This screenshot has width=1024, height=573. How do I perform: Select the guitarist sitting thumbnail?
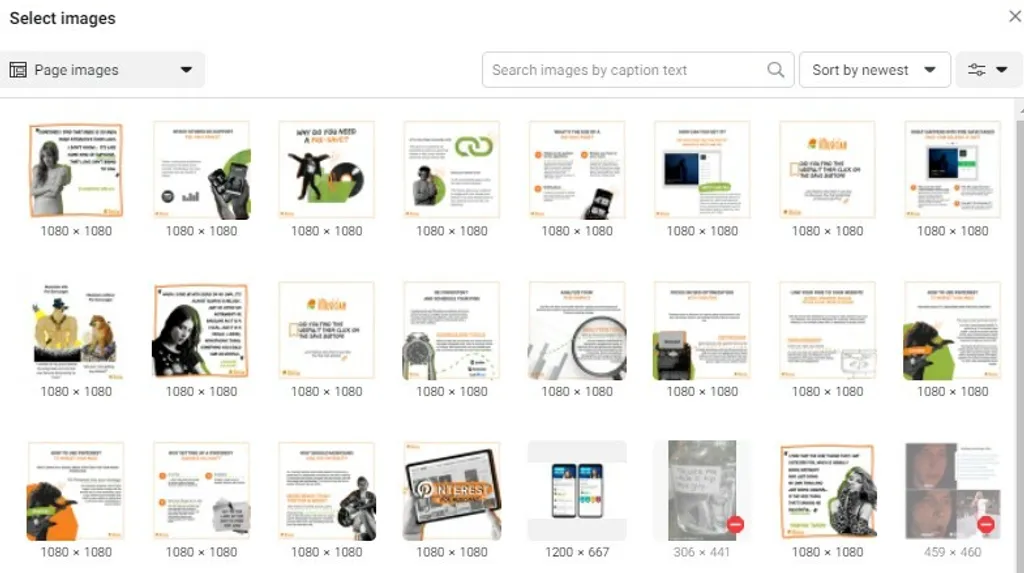(x=327, y=491)
